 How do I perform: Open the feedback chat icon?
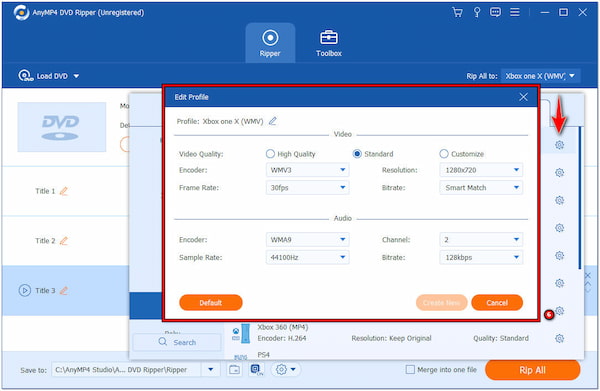[495, 13]
